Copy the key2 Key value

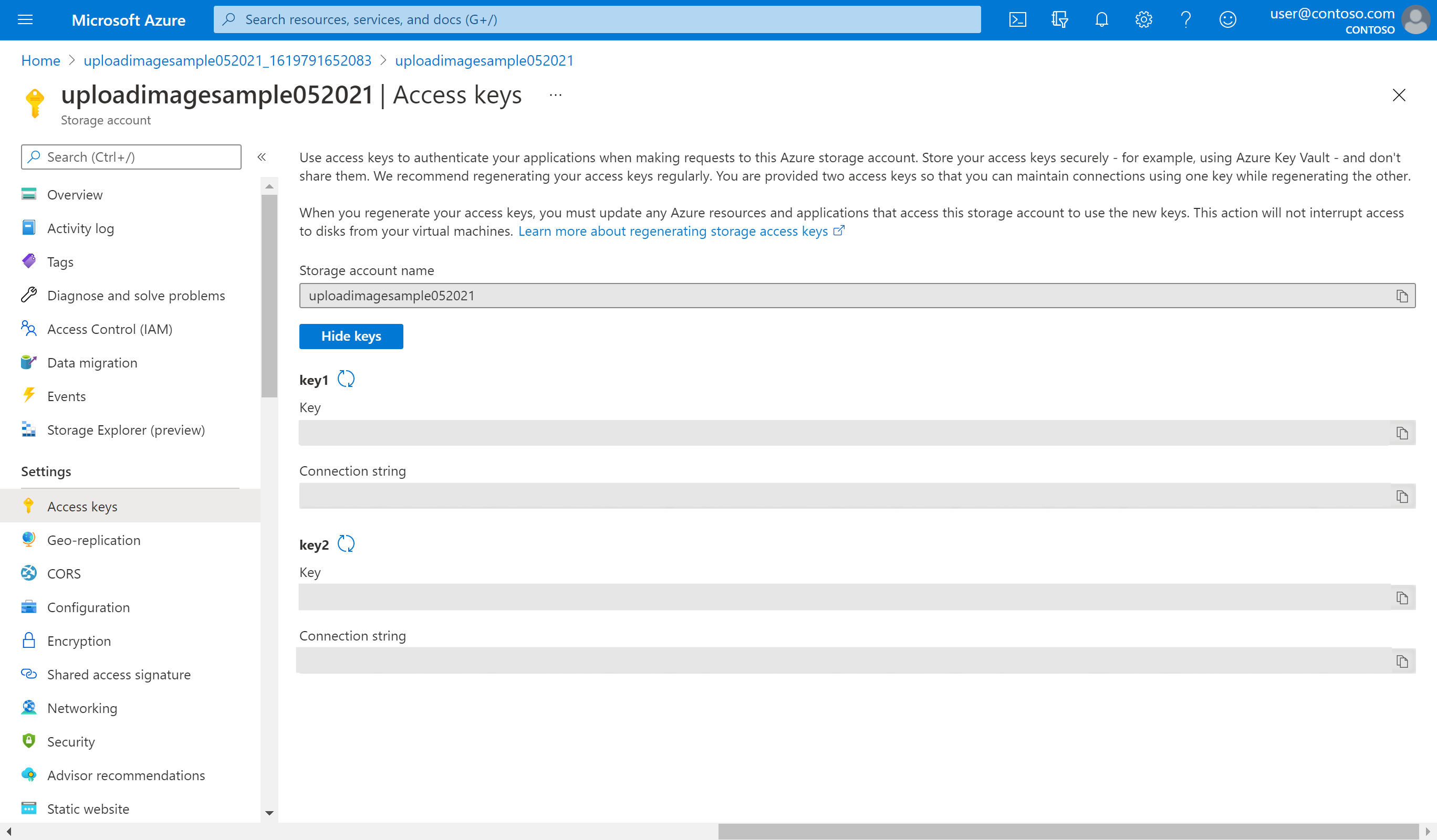point(1402,598)
